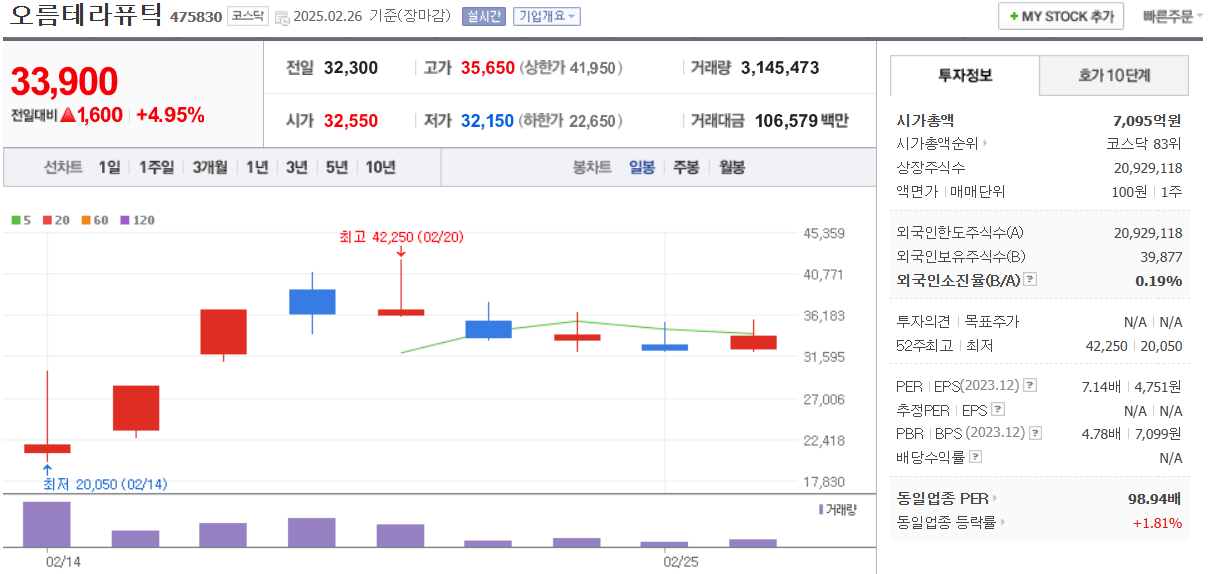Click the +4.95% change value
The width and height of the screenshot is (1210, 574).
point(170,115)
